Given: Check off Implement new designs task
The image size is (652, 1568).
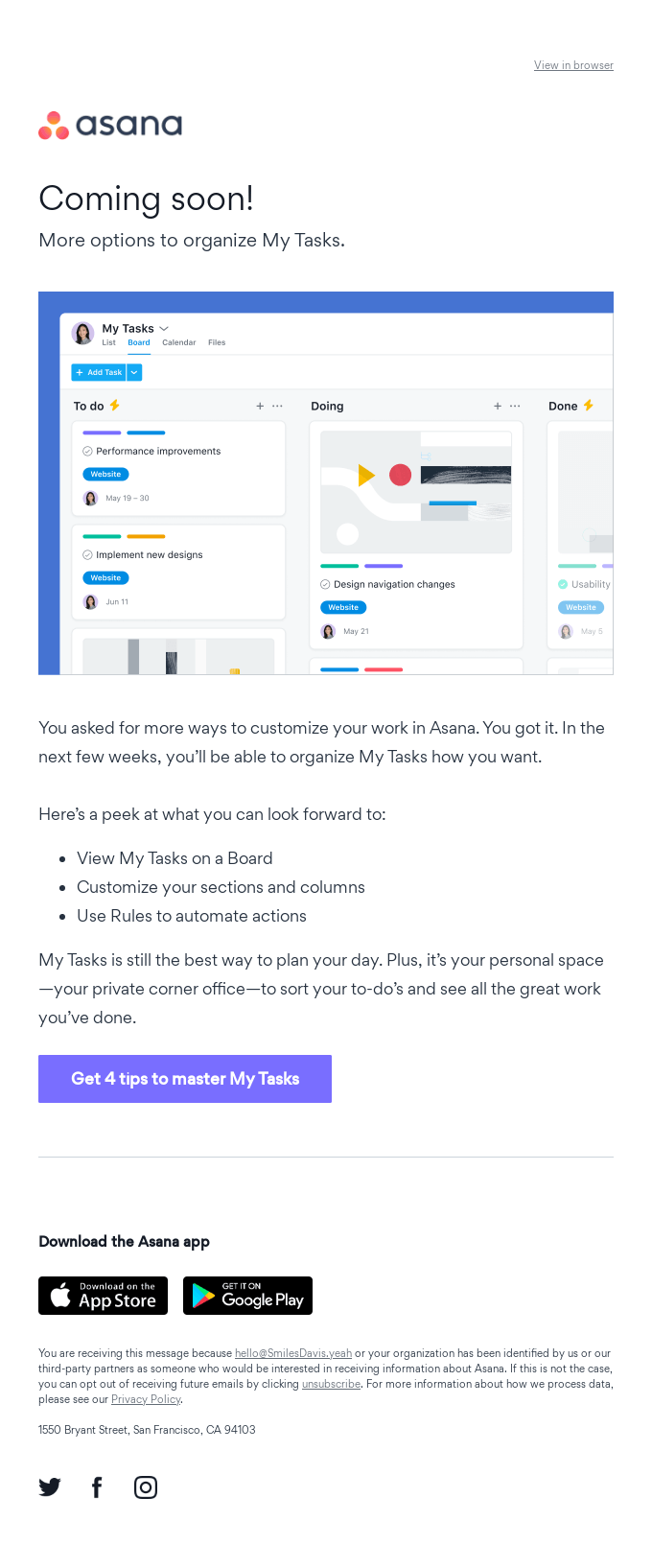Looking at the screenshot, I should (87, 554).
